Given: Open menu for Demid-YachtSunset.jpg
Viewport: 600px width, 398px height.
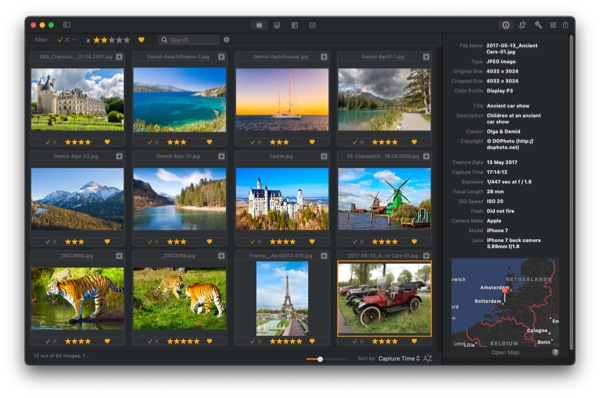Looking at the screenshot, I should point(324,57).
